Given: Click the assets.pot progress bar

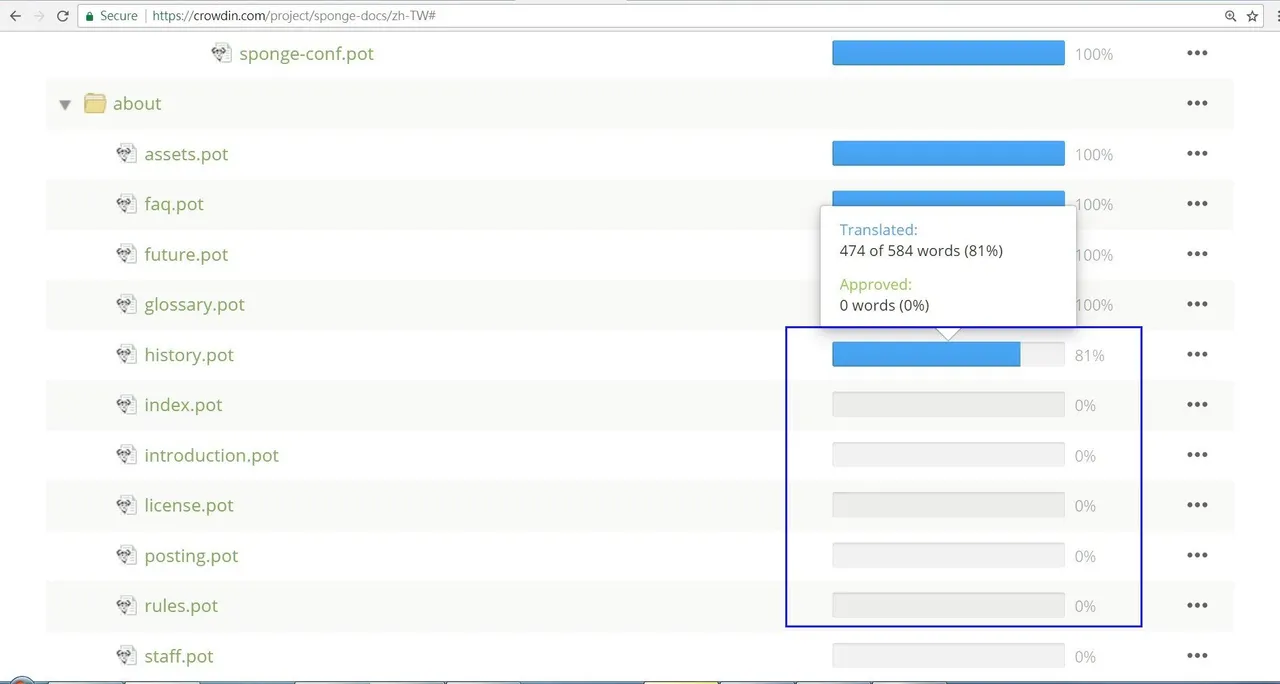Looking at the screenshot, I should 948,153.
